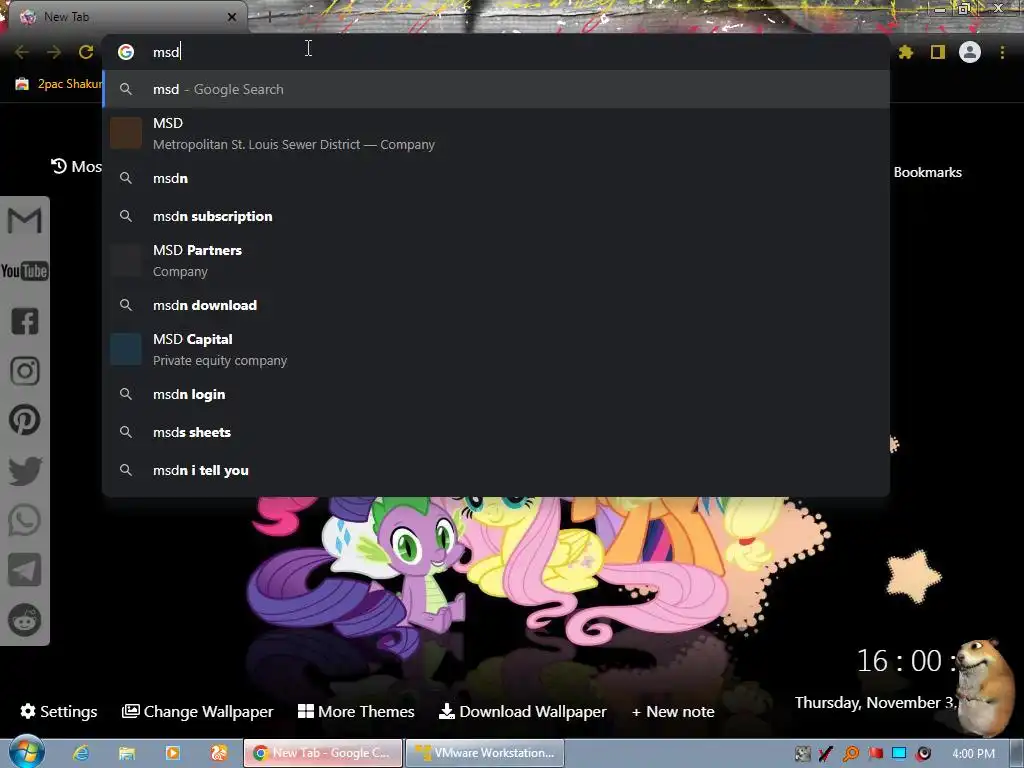Go back to previous page
Screen dimensions: 1024x768
(x=22, y=52)
